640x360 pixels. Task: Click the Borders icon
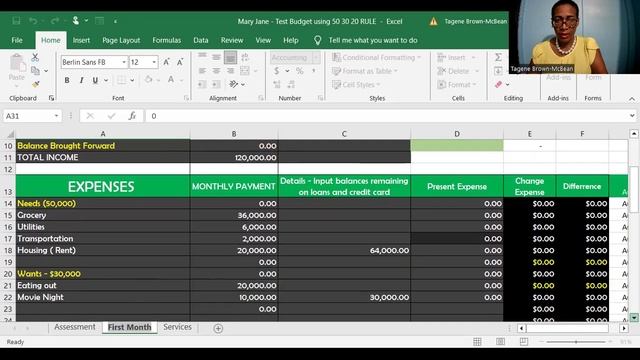click(121, 80)
